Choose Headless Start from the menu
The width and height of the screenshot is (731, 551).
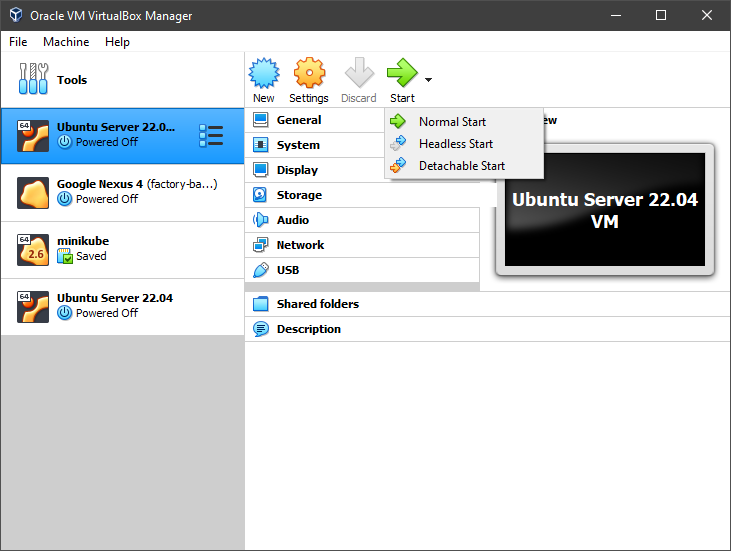(x=464, y=144)
